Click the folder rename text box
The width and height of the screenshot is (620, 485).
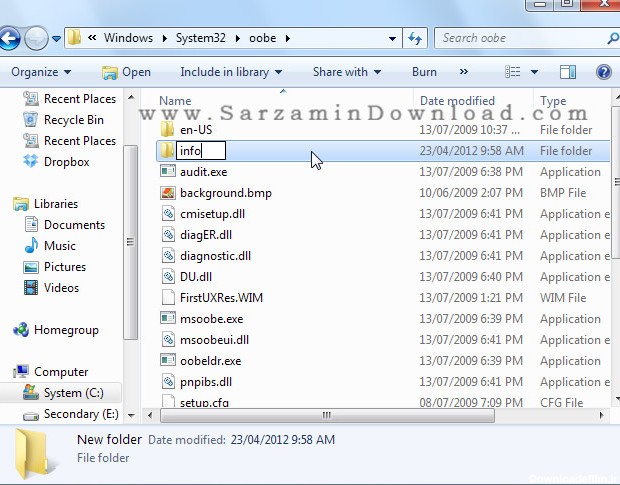[201, 151]
